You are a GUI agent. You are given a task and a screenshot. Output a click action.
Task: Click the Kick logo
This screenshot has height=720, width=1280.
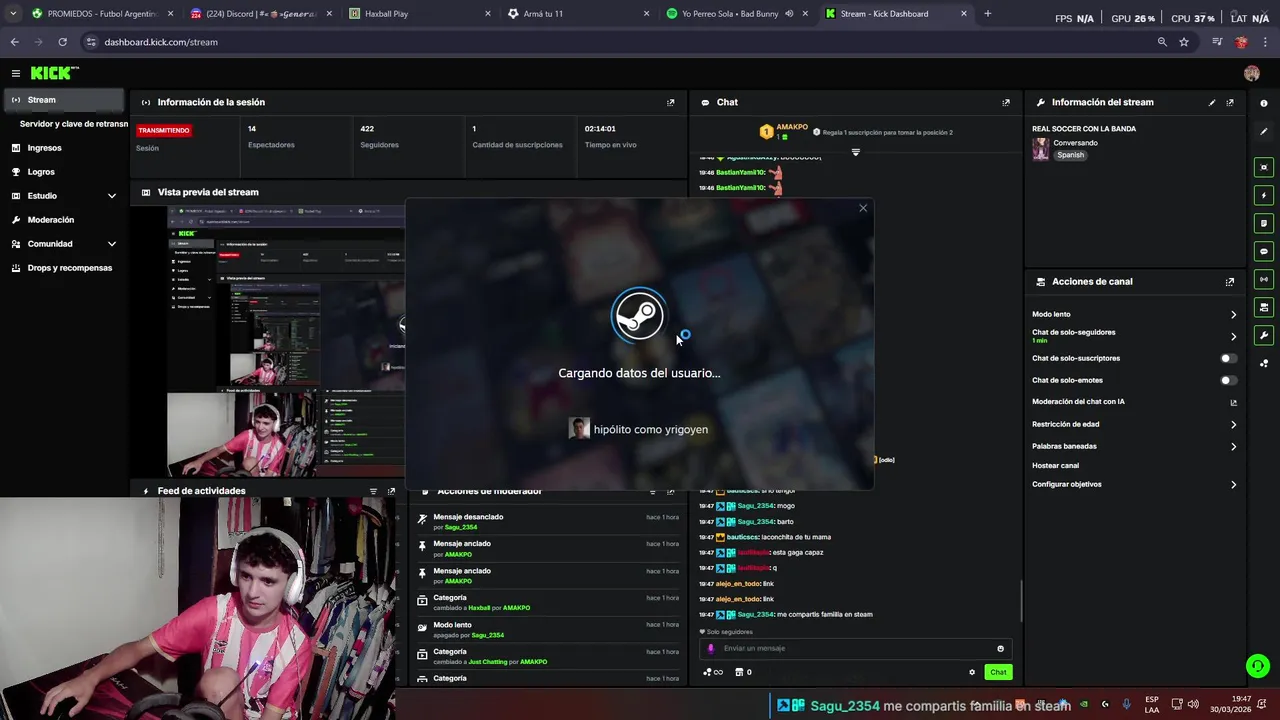(54, 73)
